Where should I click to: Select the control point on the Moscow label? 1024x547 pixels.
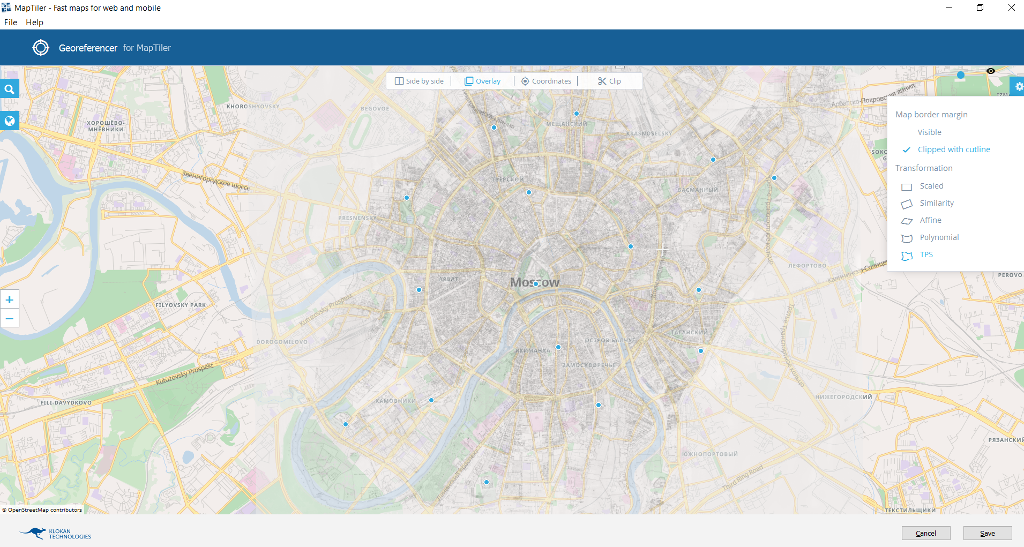536,284
